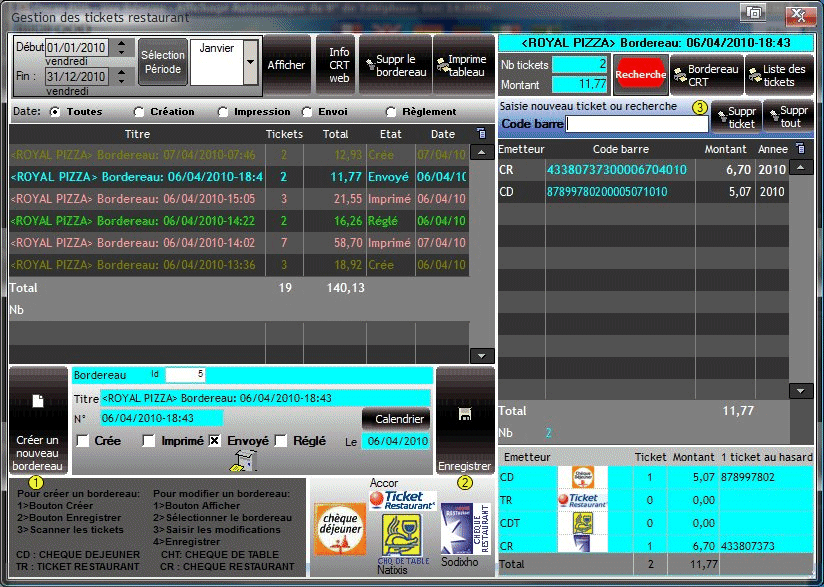Click the Code barre input field
824x587 pixels.
pos(636,124)
